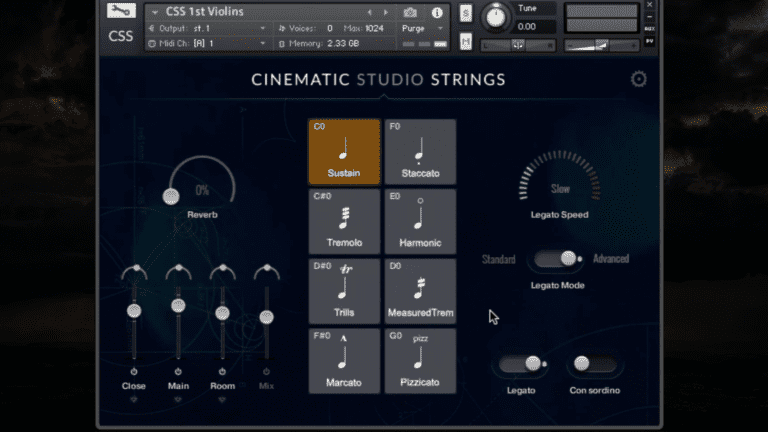
Task: Select the Staccato articulation
Action: [x=420, y=152]
